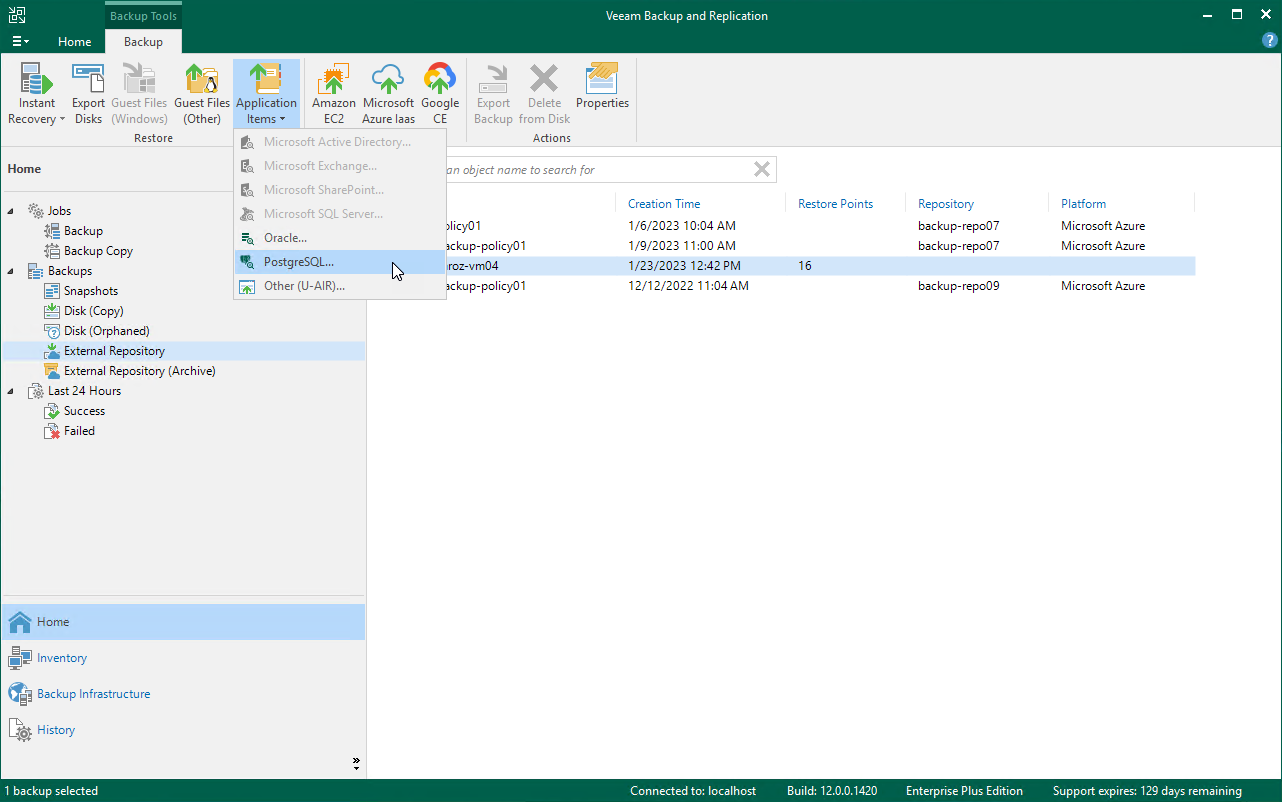Select the row created 1/23/2023 12:42 PM

pyautogui.click(x=781, y=266)
